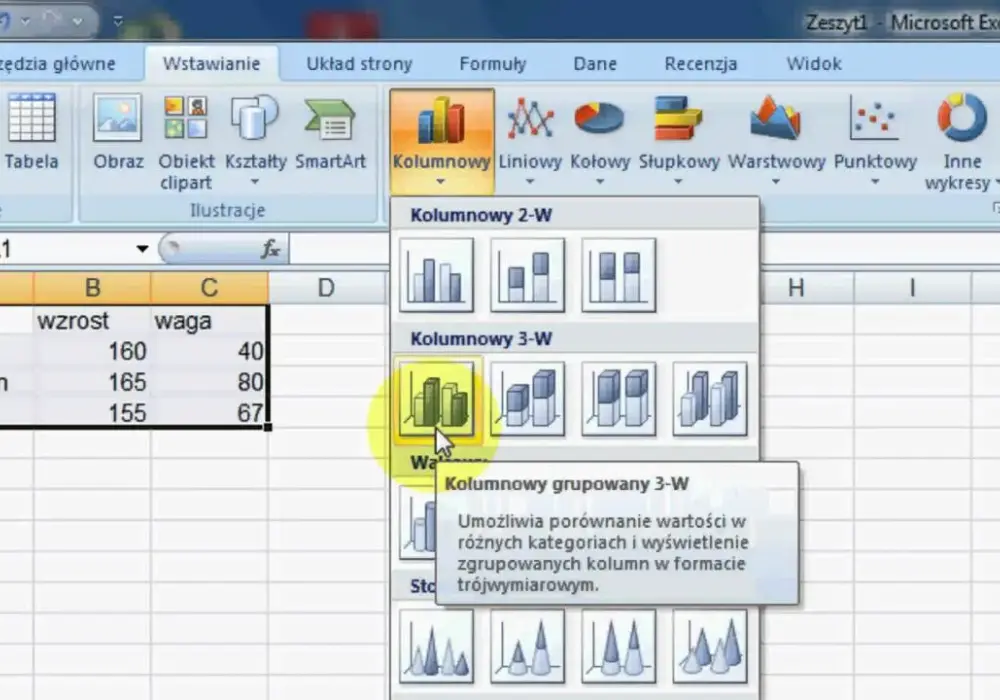Viewport: 1000px width, 700px height.
Task: Open Inne wykresy chart options
Action: (961, 142)
